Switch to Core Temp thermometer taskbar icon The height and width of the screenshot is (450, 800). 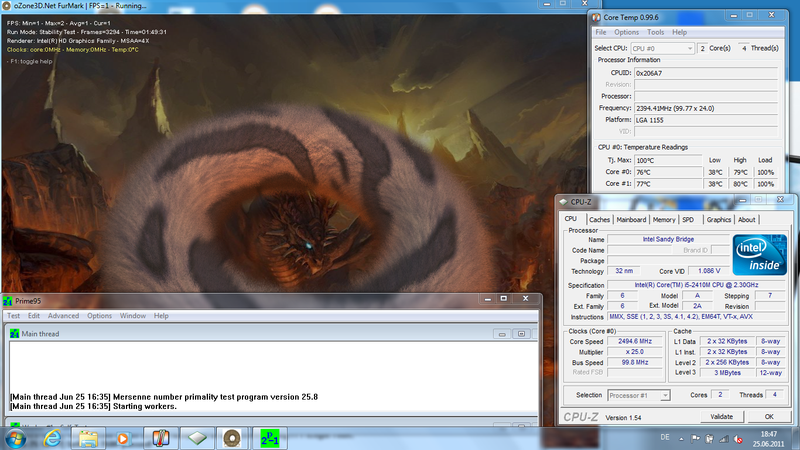(x=161, y=438)
